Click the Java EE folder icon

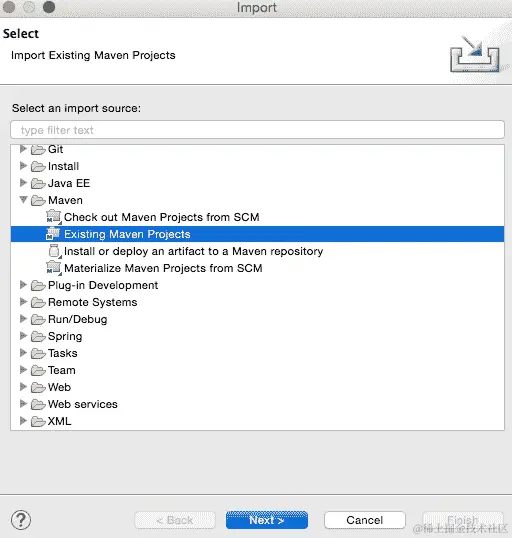(38, 184)
